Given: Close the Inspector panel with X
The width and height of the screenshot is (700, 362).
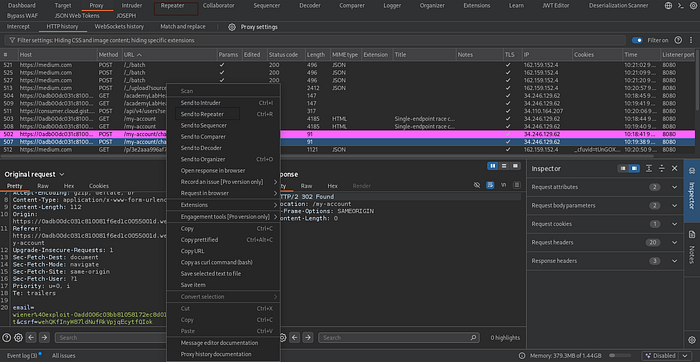Looking at the screenshot, I should (x=675, y=169).
